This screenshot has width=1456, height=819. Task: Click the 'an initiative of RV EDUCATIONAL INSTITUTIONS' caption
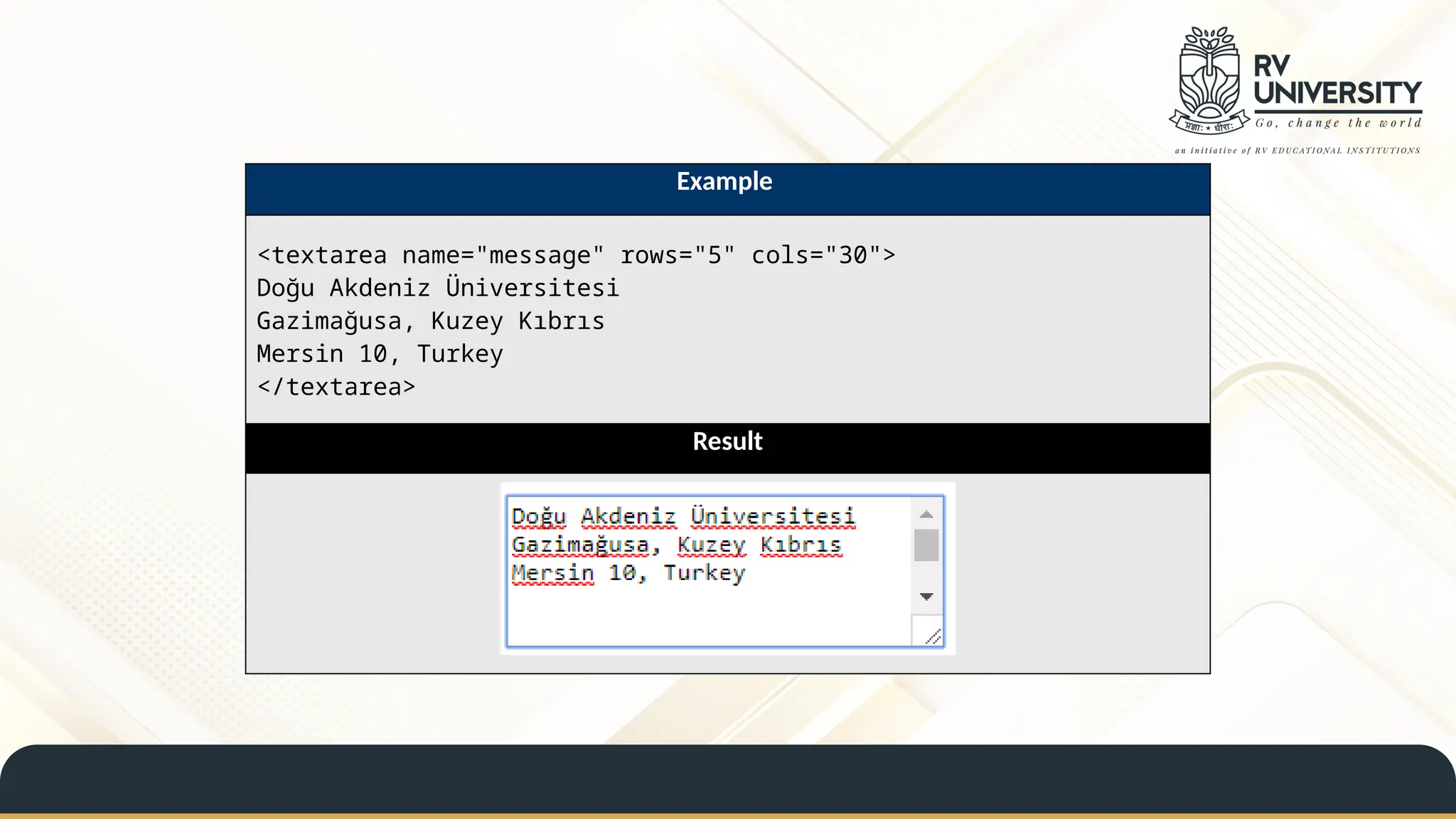1297,151
